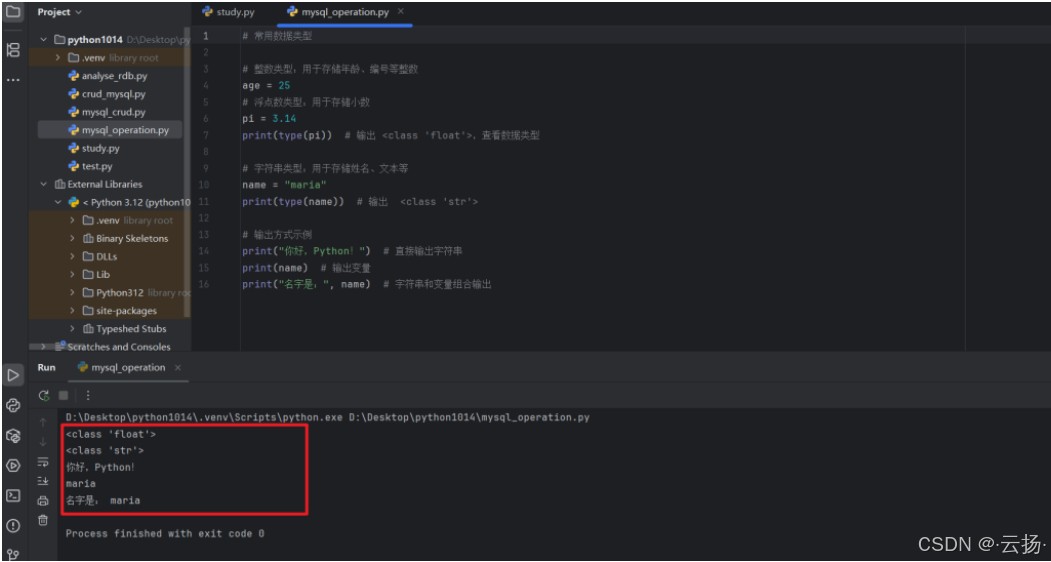1051x562 pixels.
Task: Expand Binary Skeletons node
Action: pos(72,238)
